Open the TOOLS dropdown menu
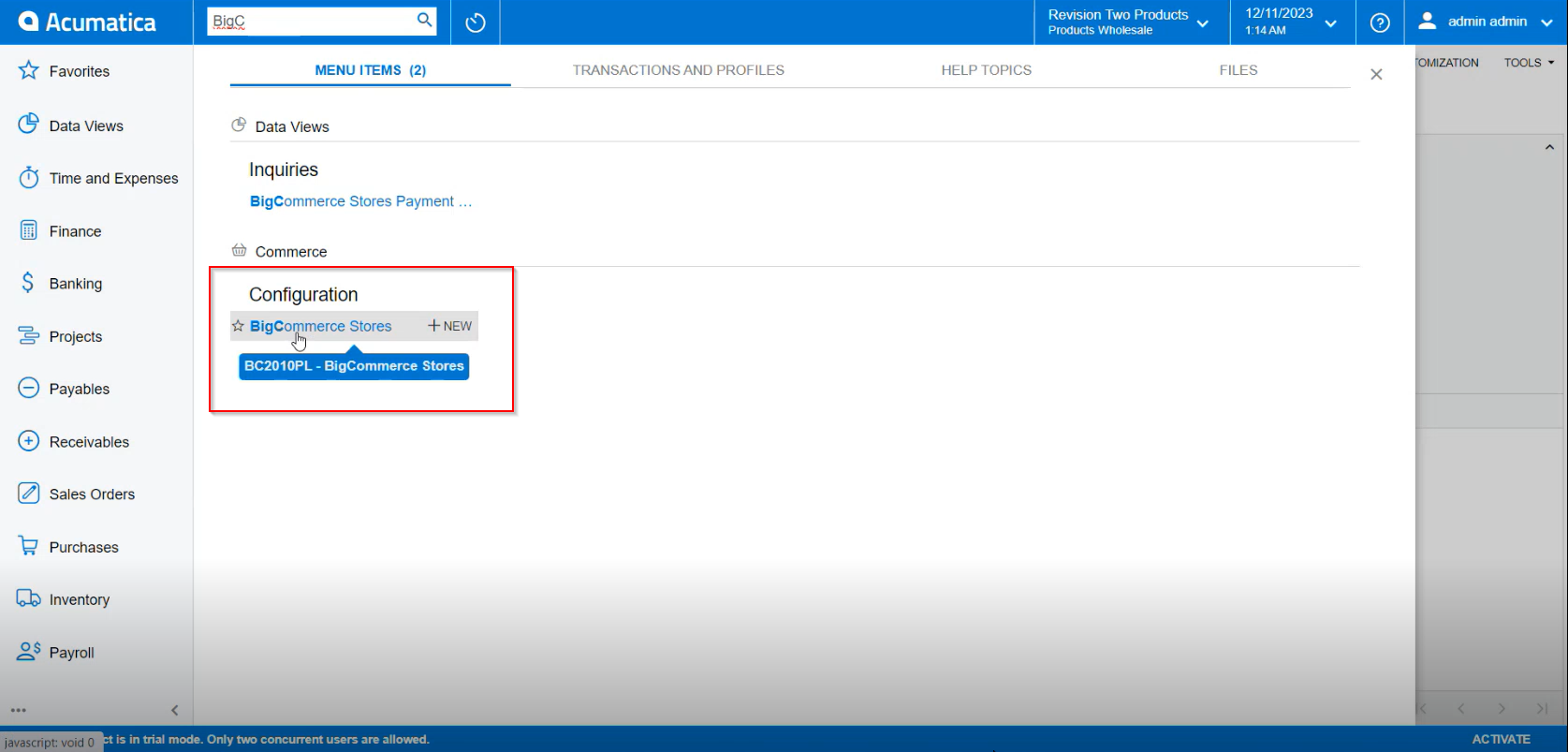This screenshot has height=752, width=1568. click(x=1529, y=63)
